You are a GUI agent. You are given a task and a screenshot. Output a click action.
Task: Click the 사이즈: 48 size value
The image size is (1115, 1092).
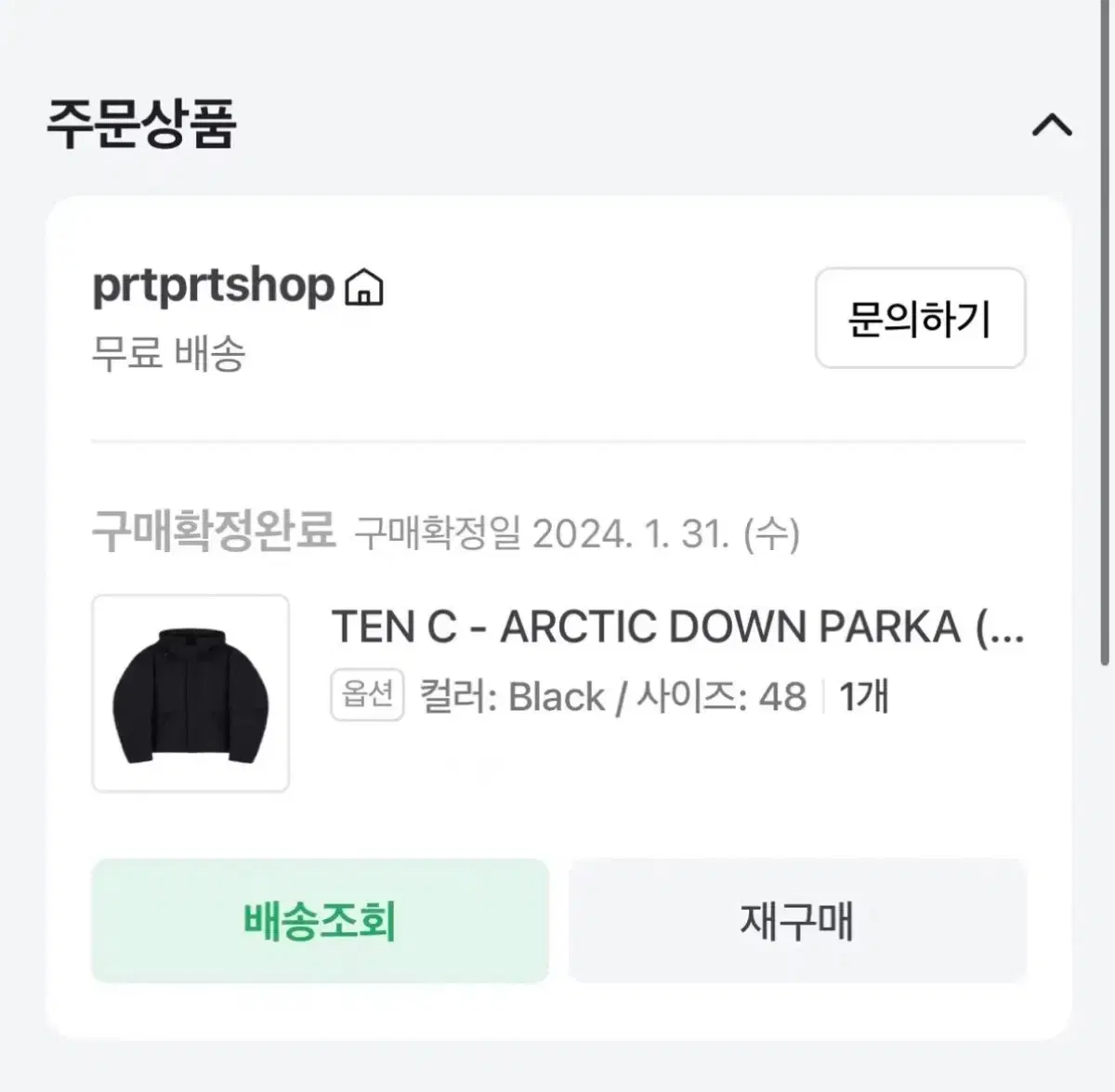[x=721, y=696]
